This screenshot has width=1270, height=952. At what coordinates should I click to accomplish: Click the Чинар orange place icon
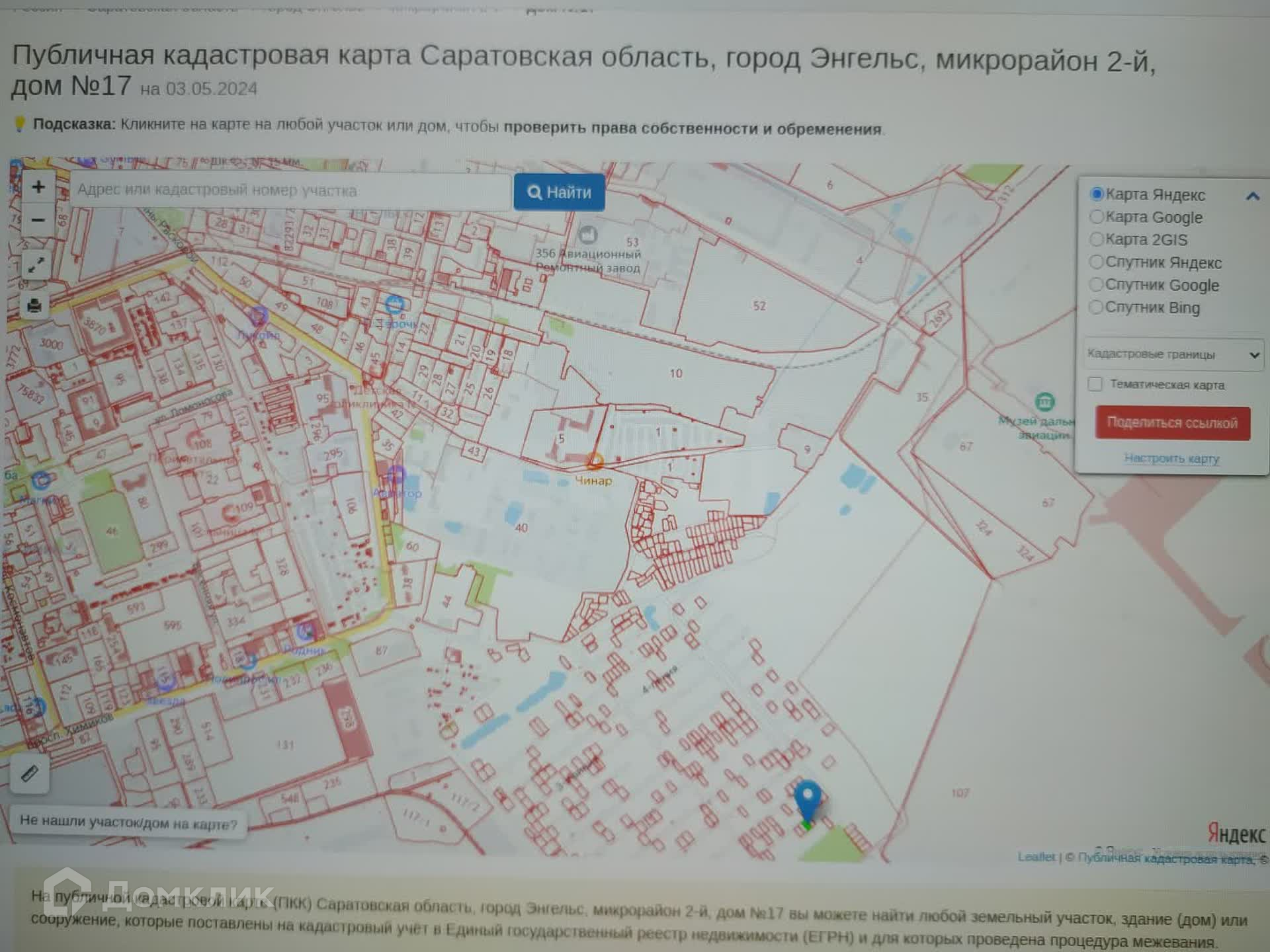point(595,461)
